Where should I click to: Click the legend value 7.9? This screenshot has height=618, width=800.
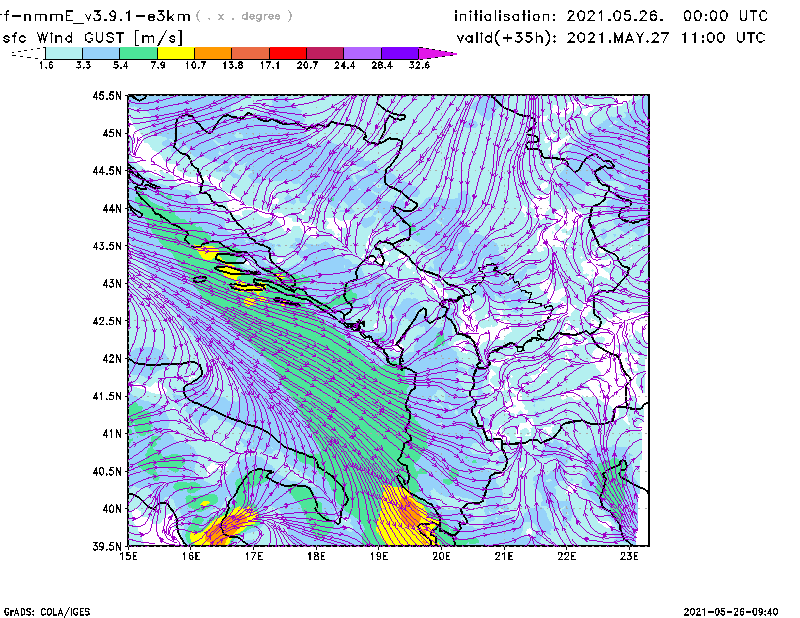pyautogui.click(x=158, y=65)
